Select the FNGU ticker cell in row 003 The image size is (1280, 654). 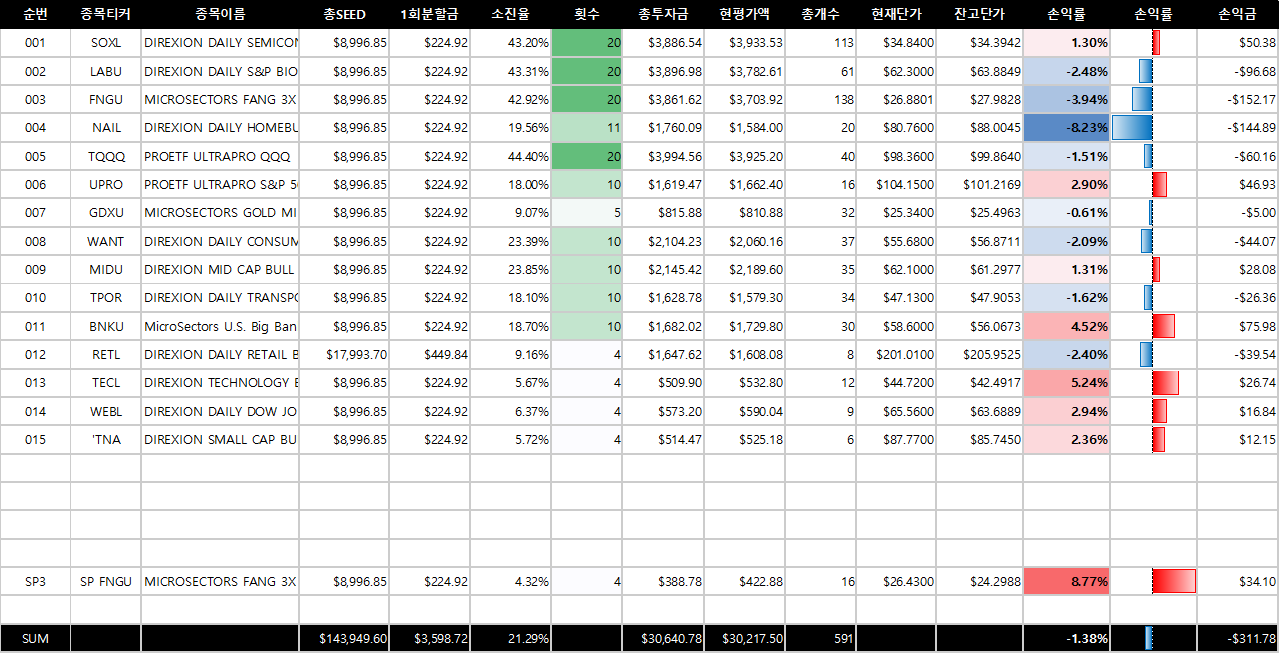pyautogui.click(x=105, y=100)
